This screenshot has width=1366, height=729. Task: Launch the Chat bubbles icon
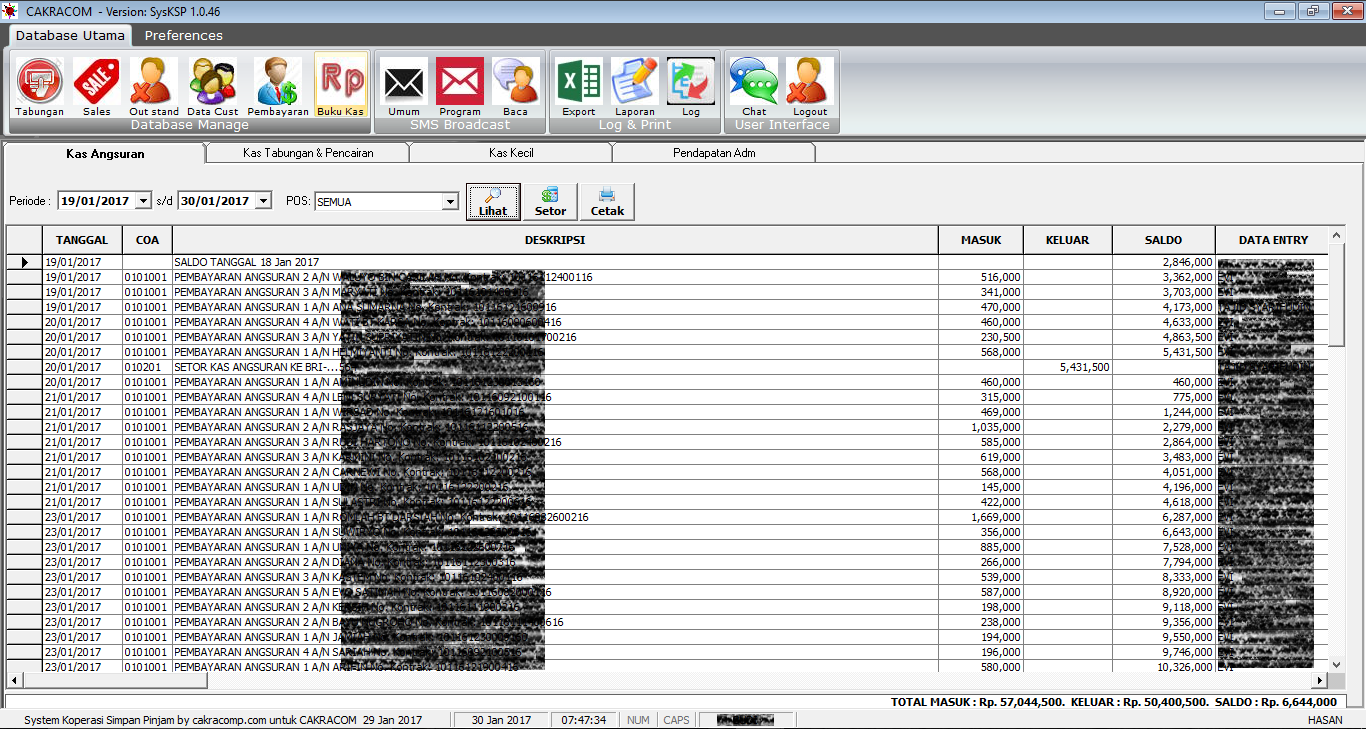tap(754, 82)
